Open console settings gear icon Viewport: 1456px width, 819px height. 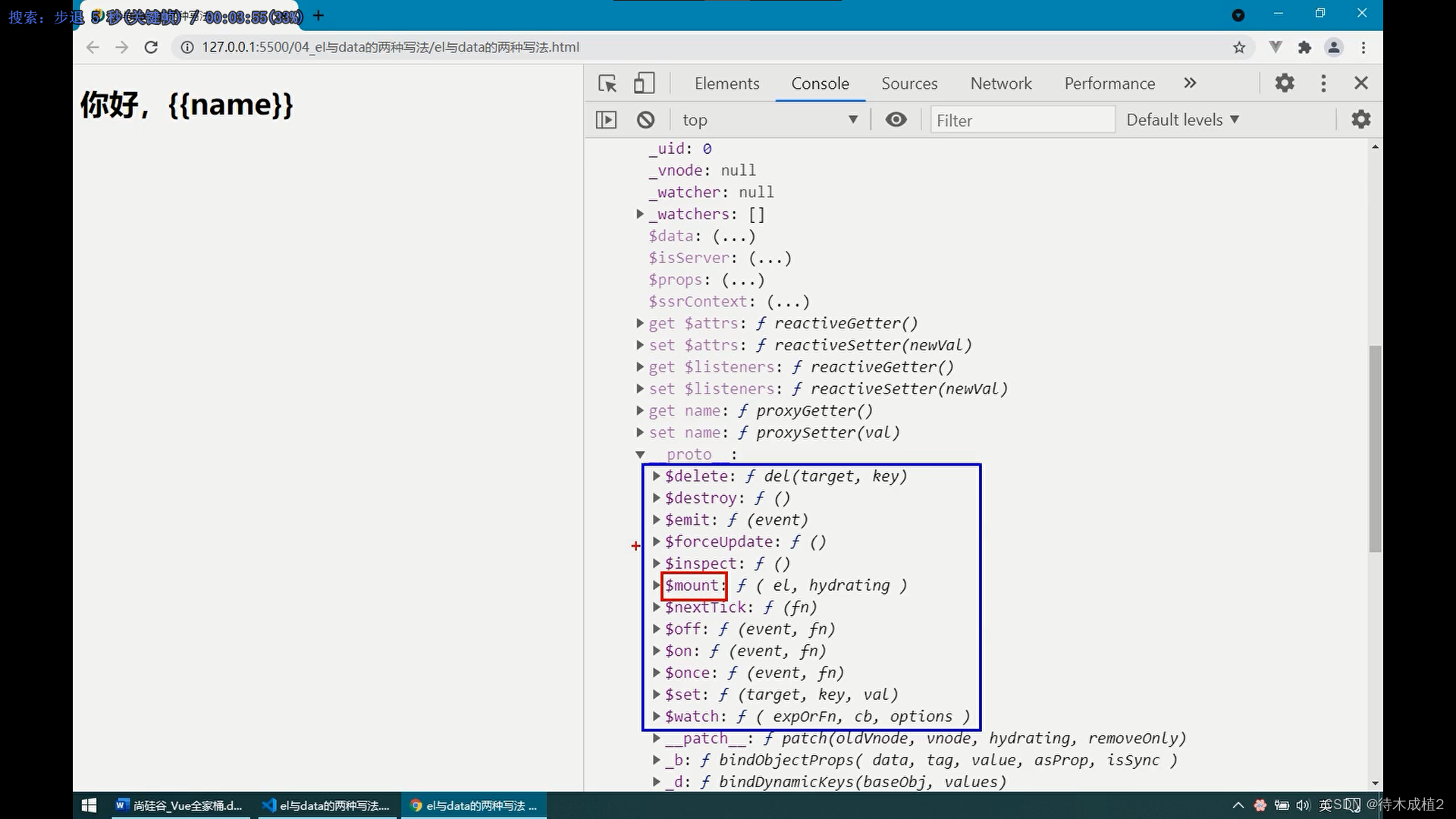tap(1361, 119)
